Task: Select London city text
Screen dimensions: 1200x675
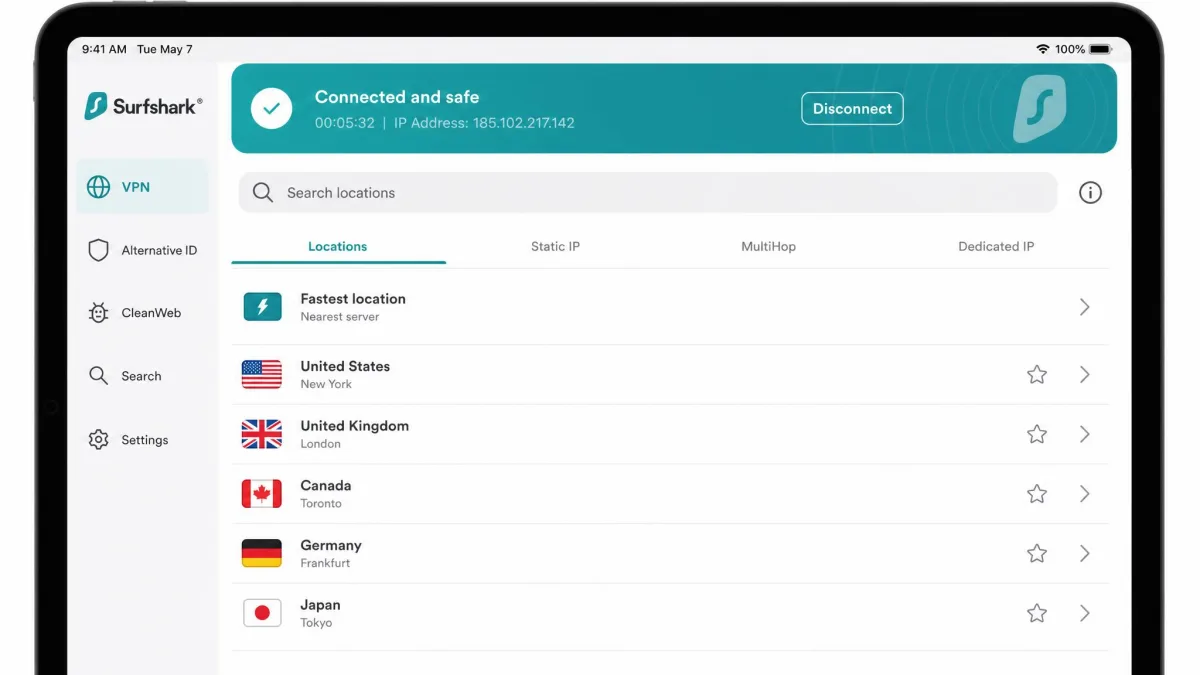Action: [x=321, y=444]
